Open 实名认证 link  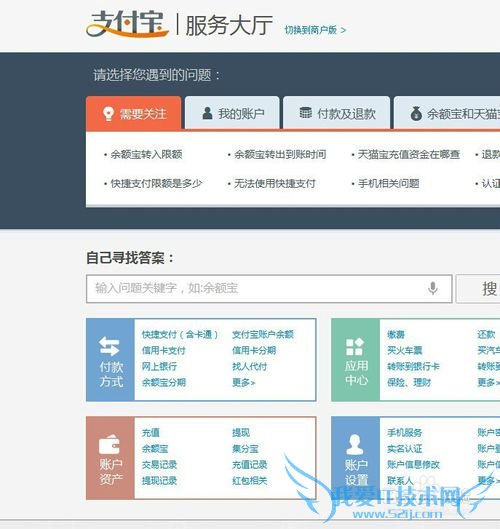click(x=405, y=449)
